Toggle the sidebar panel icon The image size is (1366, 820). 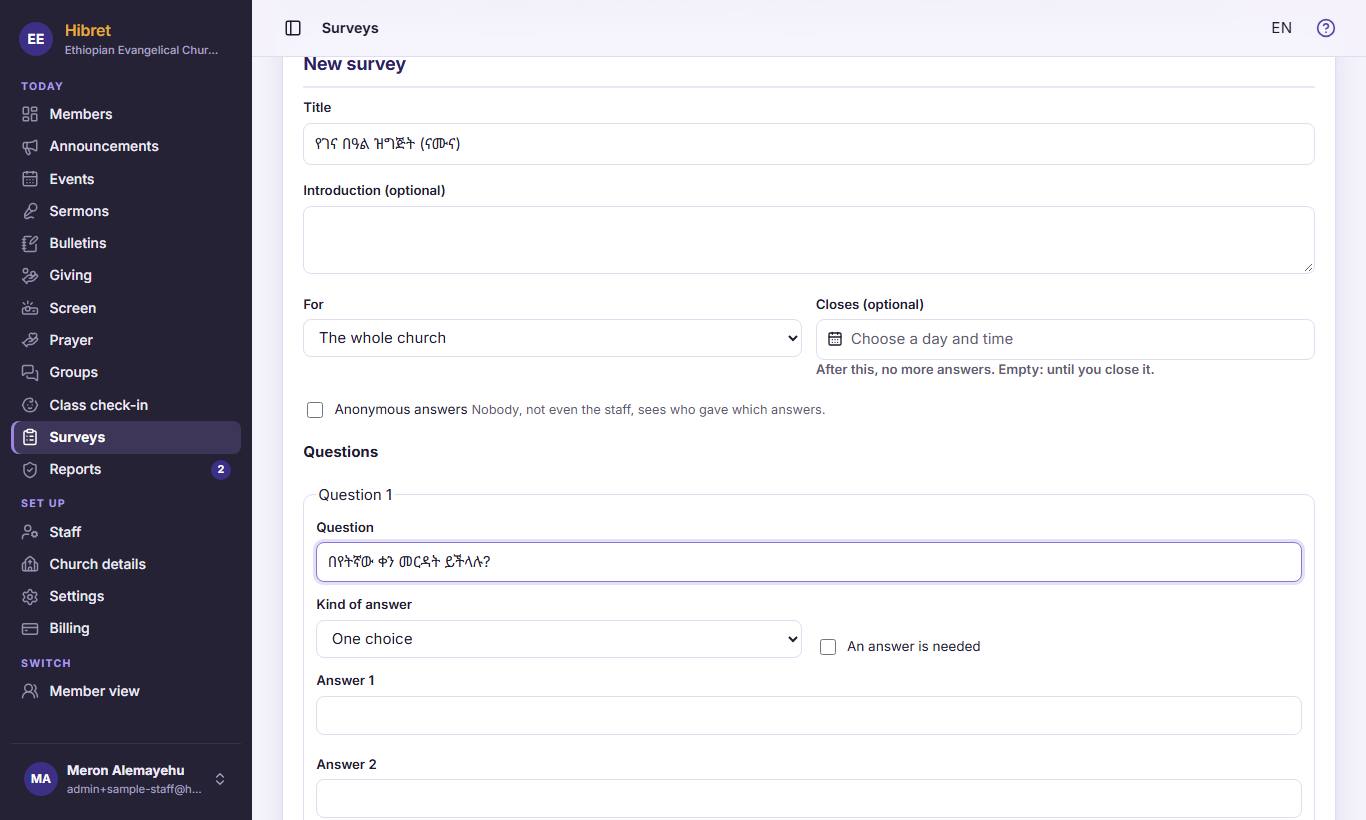[293, 28]
